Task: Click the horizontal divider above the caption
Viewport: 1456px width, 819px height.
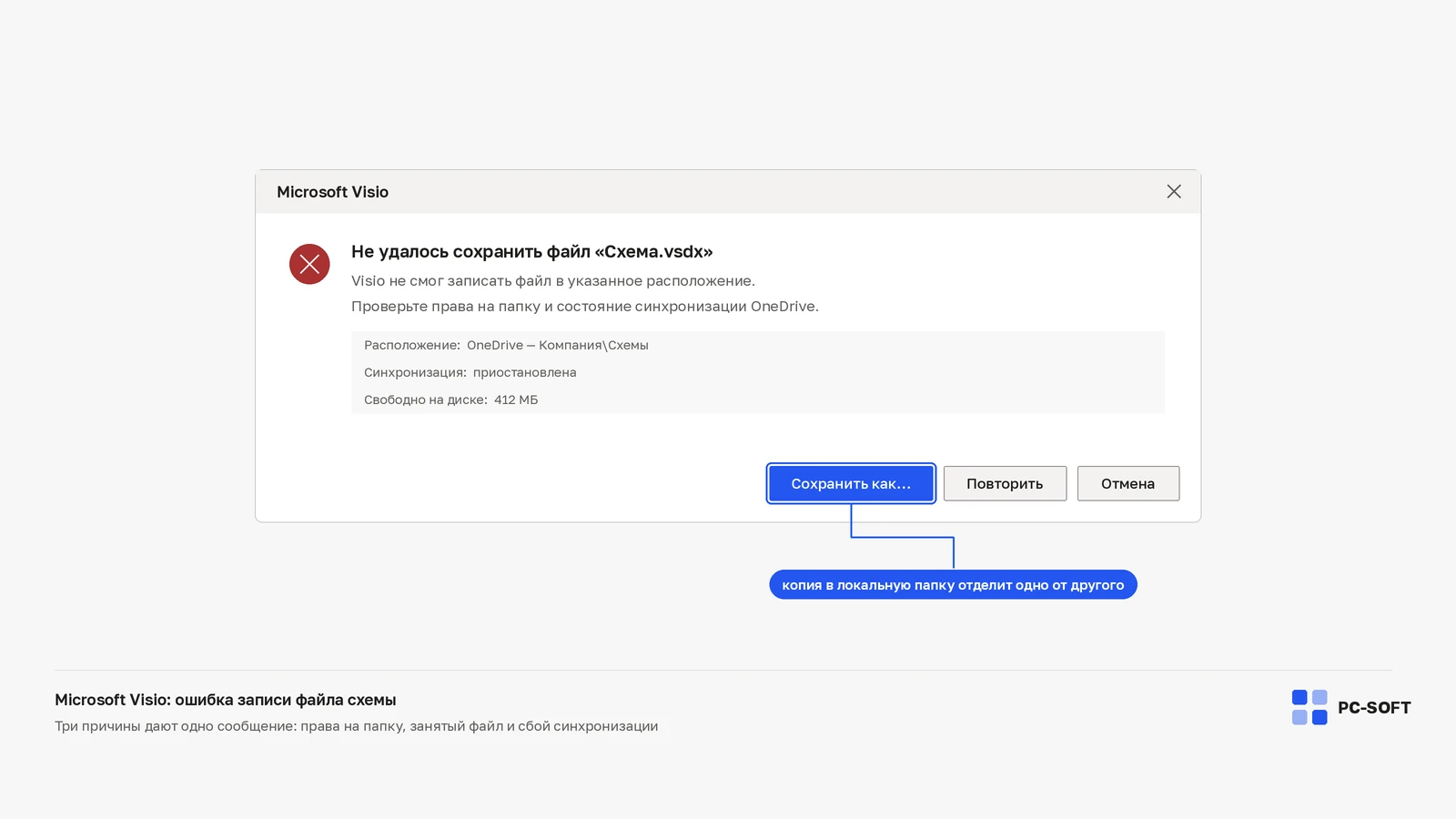Action: click(723, 671)
